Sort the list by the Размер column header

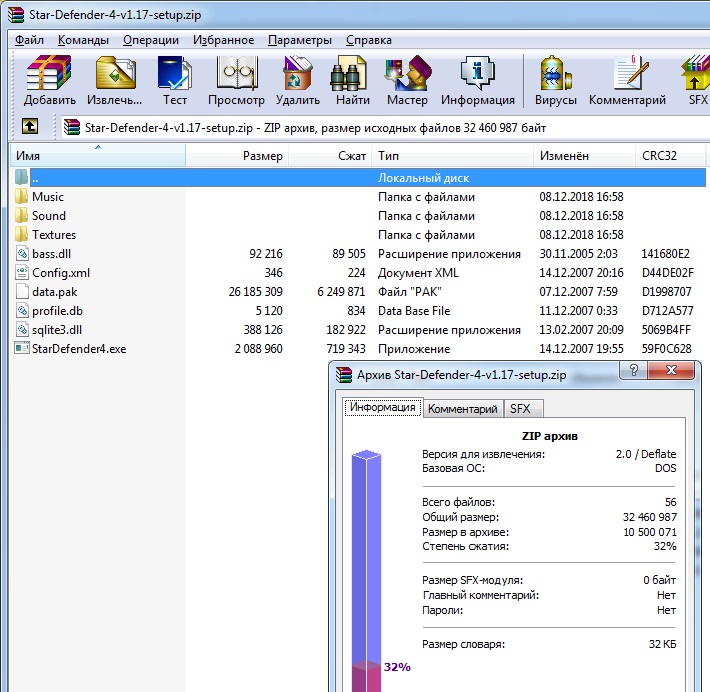coord(237,156)
